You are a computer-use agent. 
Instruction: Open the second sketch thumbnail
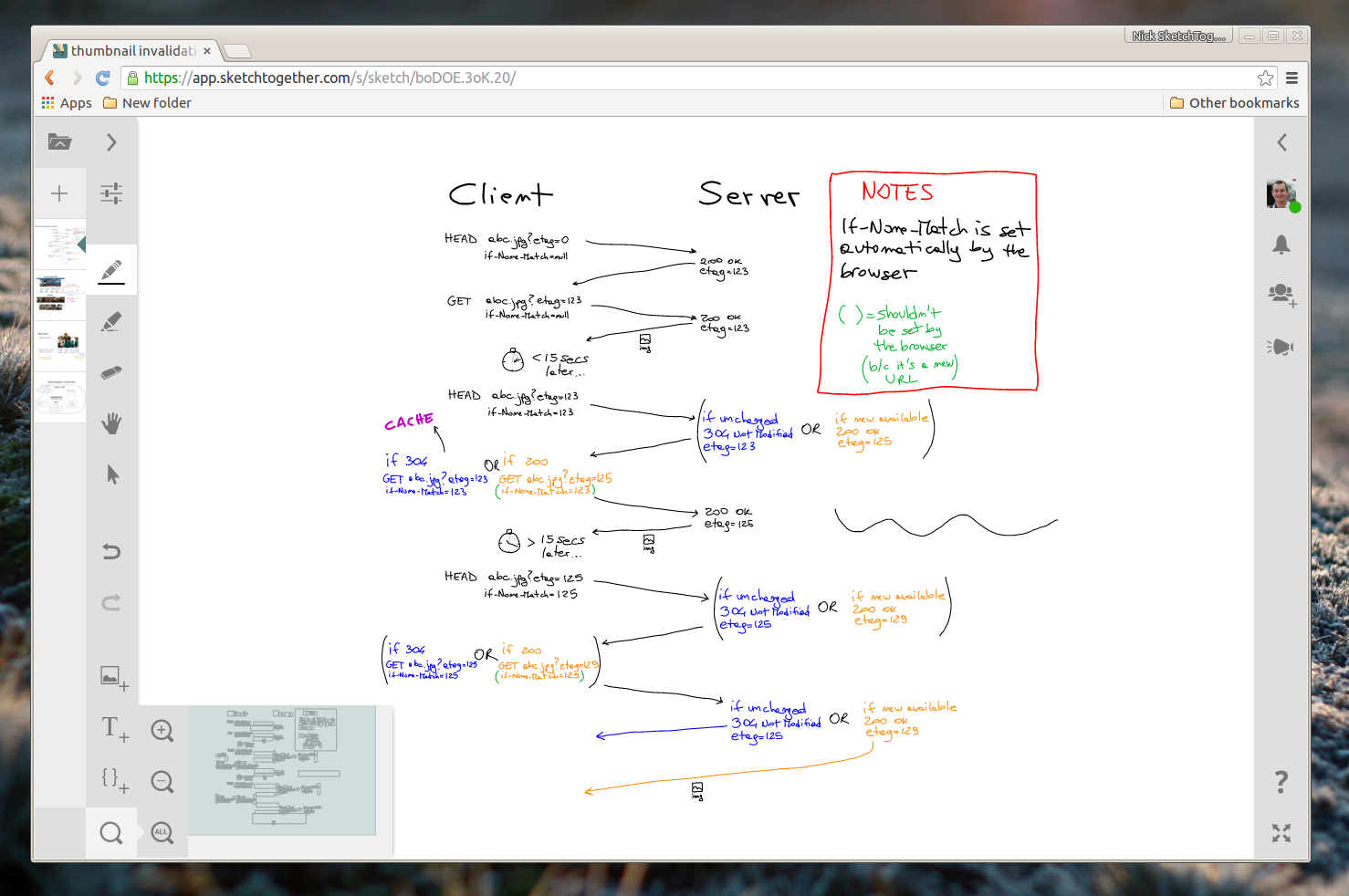click(59, 296)
